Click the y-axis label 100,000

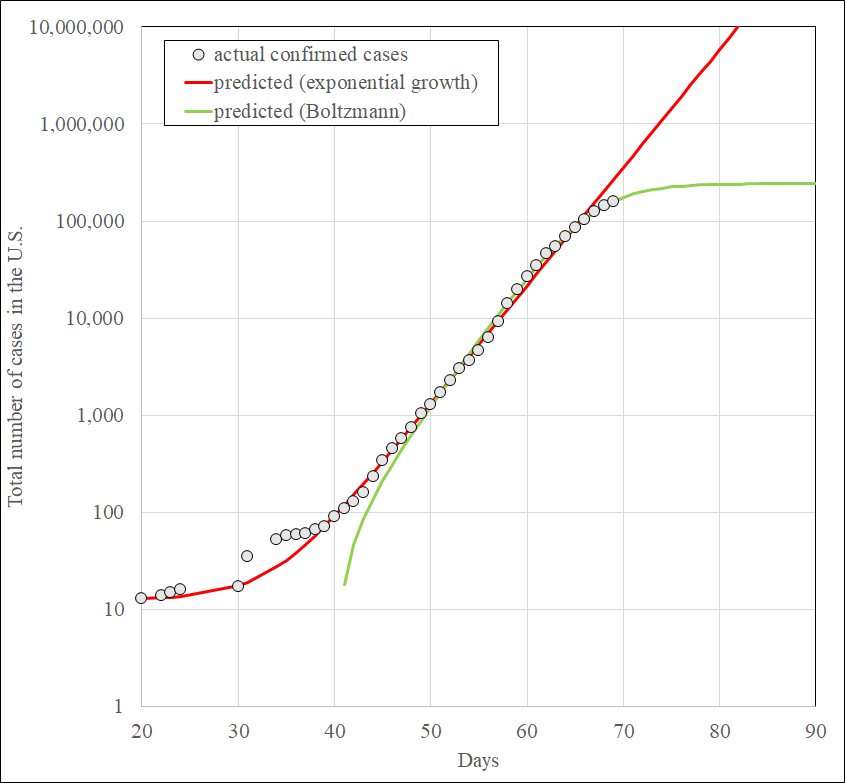point(90,221)
